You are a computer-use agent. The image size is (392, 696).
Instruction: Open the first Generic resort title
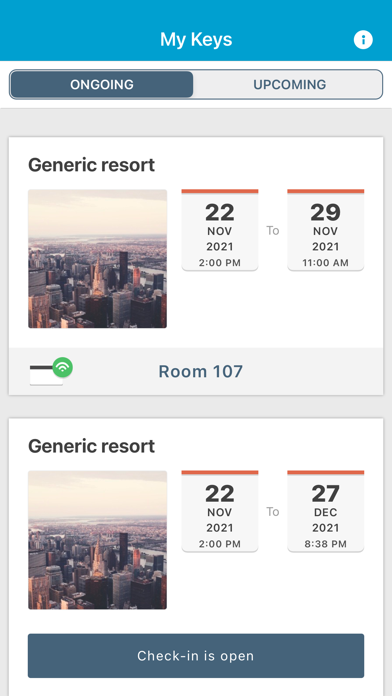pyautogui.click(x=91, y=165)
